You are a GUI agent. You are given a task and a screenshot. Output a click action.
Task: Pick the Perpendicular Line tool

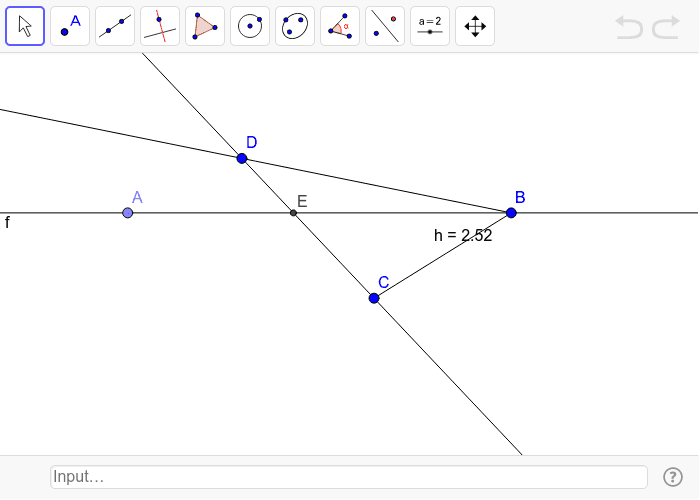[x=160, y=26]
